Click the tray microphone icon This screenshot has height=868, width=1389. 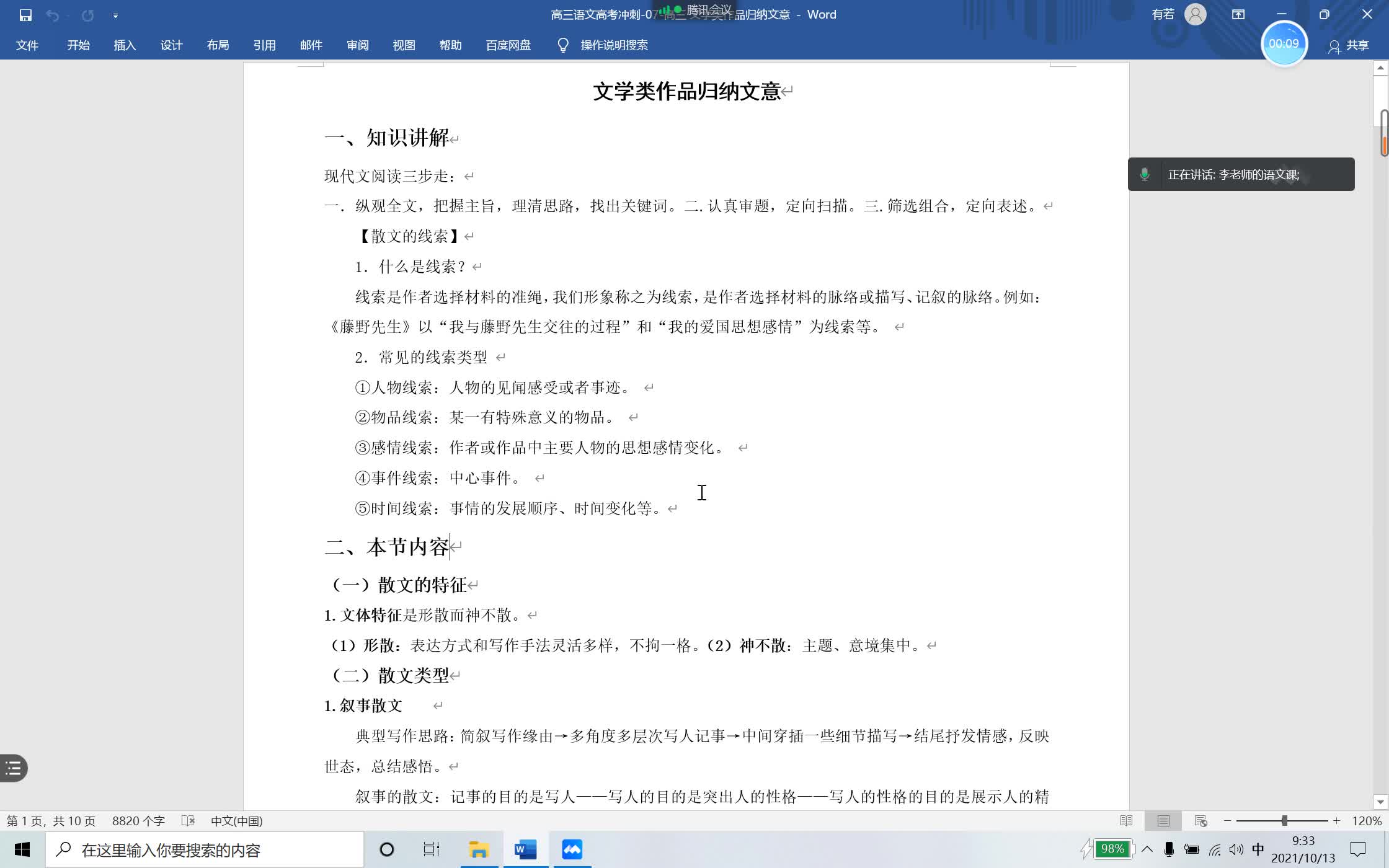(x=1169, y=849)
